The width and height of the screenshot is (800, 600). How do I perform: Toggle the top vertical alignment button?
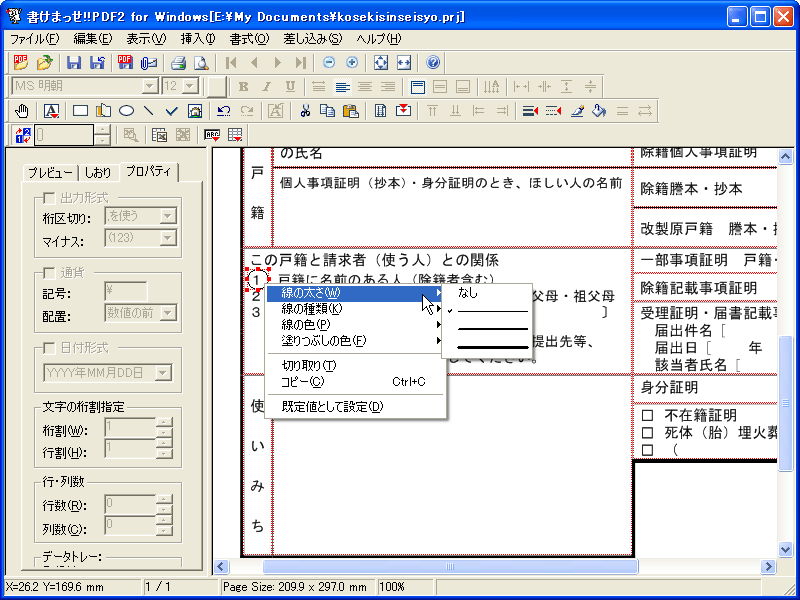coord(418,87)
